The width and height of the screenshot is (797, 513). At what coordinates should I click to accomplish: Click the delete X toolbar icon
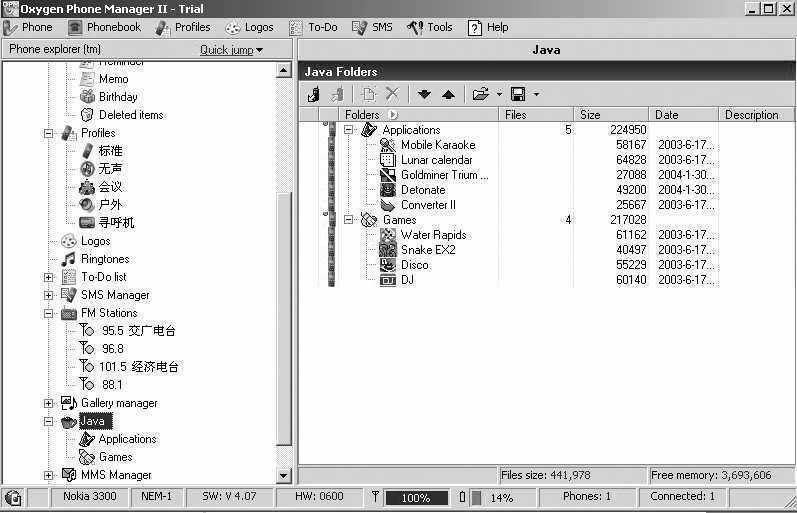(x=392, y=94)
